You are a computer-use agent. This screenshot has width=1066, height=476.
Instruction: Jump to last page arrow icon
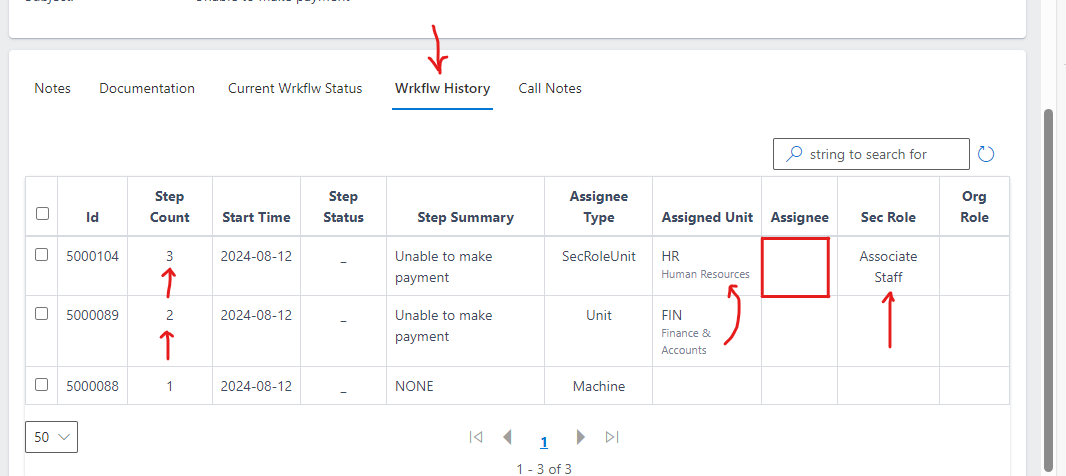(612, 437)
